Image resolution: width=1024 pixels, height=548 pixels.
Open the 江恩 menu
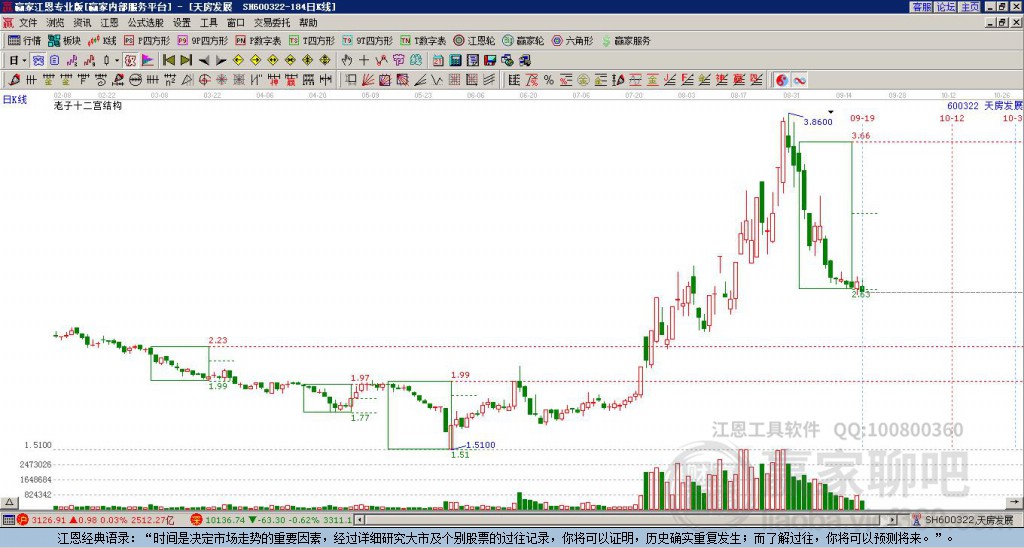tap(109, 23)
